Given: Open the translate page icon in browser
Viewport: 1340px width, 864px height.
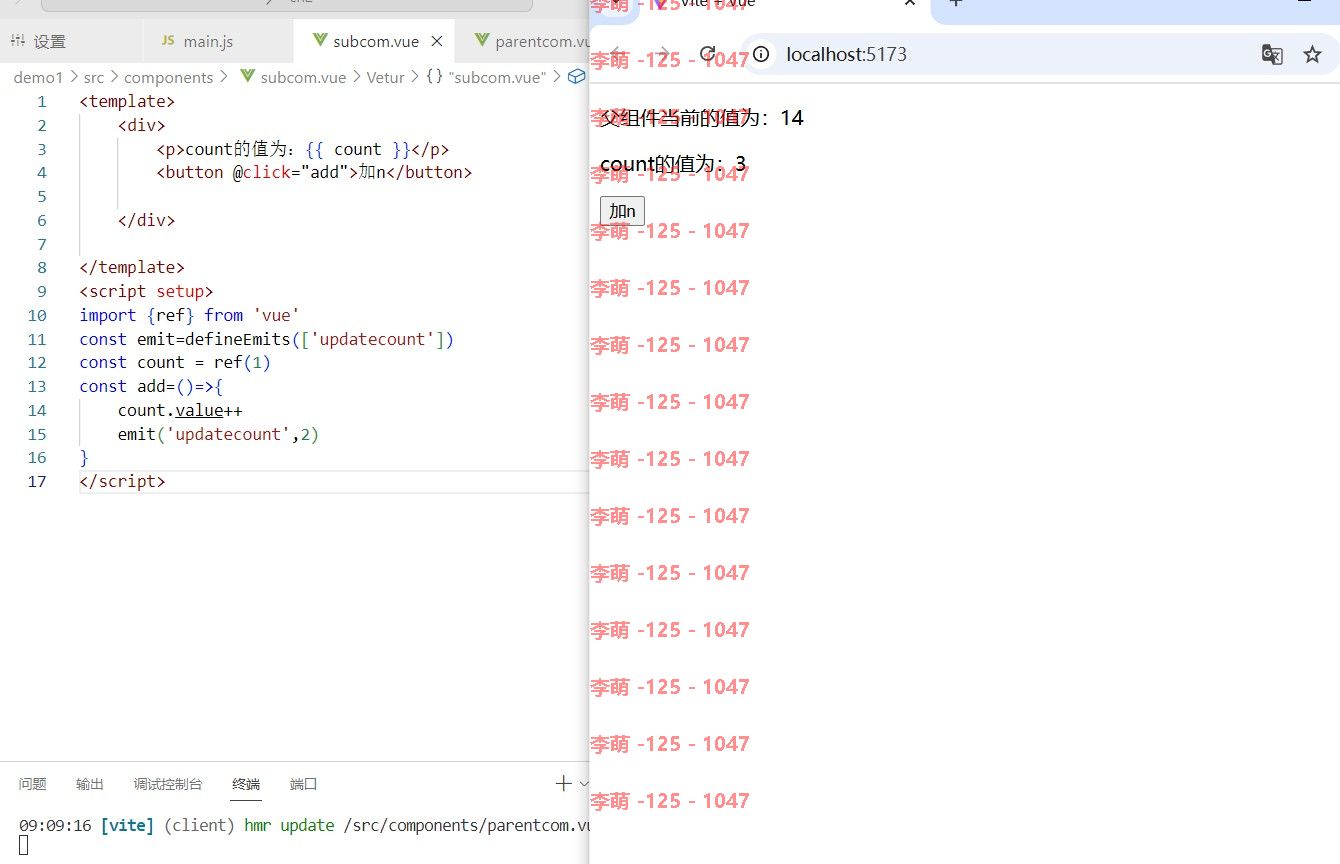Looking at the screenshot, I should (x=1272, y=54).
